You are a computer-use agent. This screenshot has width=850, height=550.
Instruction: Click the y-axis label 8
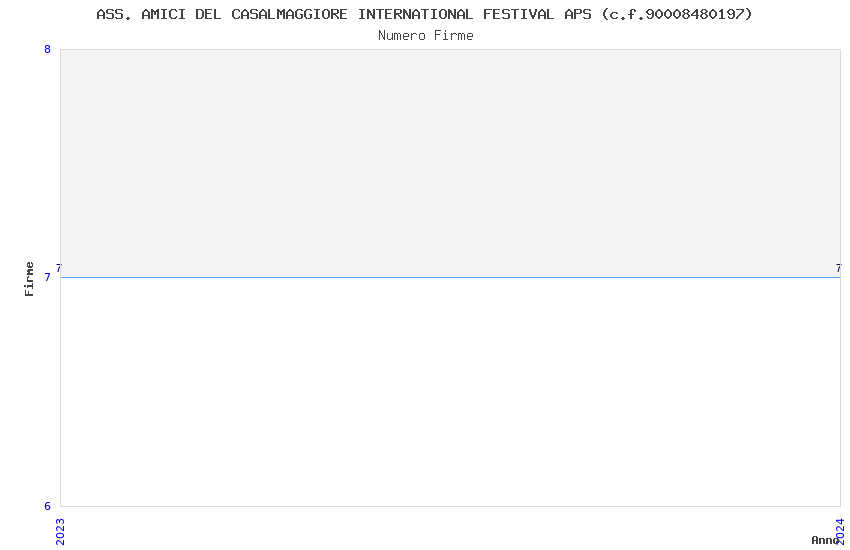47,49
